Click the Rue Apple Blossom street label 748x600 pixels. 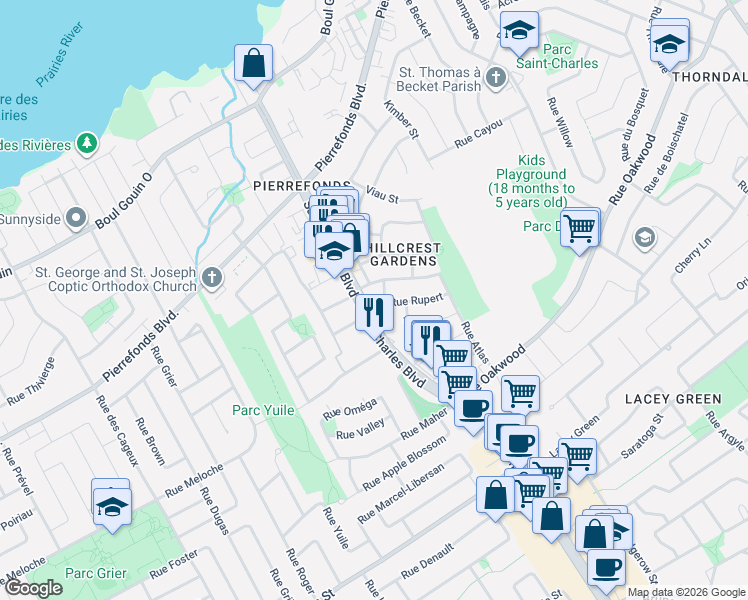pyautogui.click(x=405, y=464)
